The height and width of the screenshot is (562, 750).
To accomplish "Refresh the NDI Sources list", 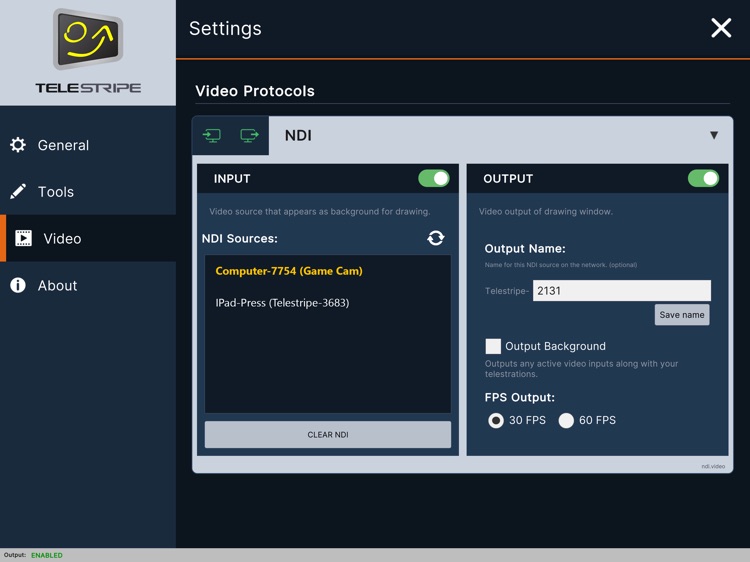I will (x=436, y=238).
